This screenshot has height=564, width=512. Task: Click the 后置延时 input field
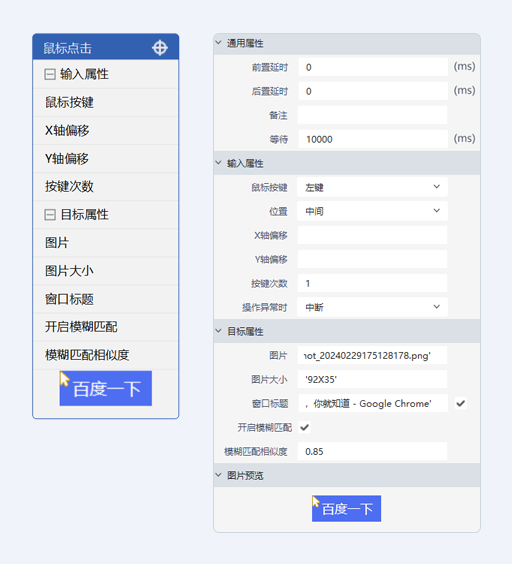(373, 91)
